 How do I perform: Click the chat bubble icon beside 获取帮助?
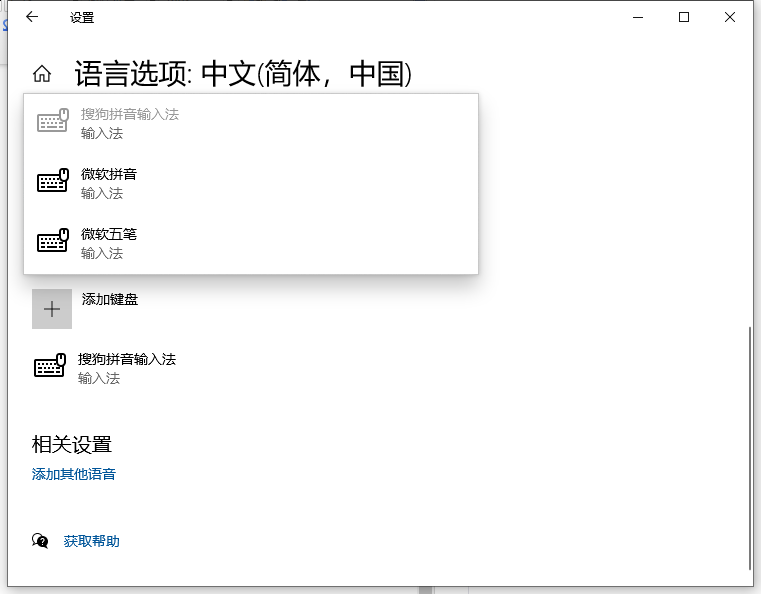[x=40, y=541]
